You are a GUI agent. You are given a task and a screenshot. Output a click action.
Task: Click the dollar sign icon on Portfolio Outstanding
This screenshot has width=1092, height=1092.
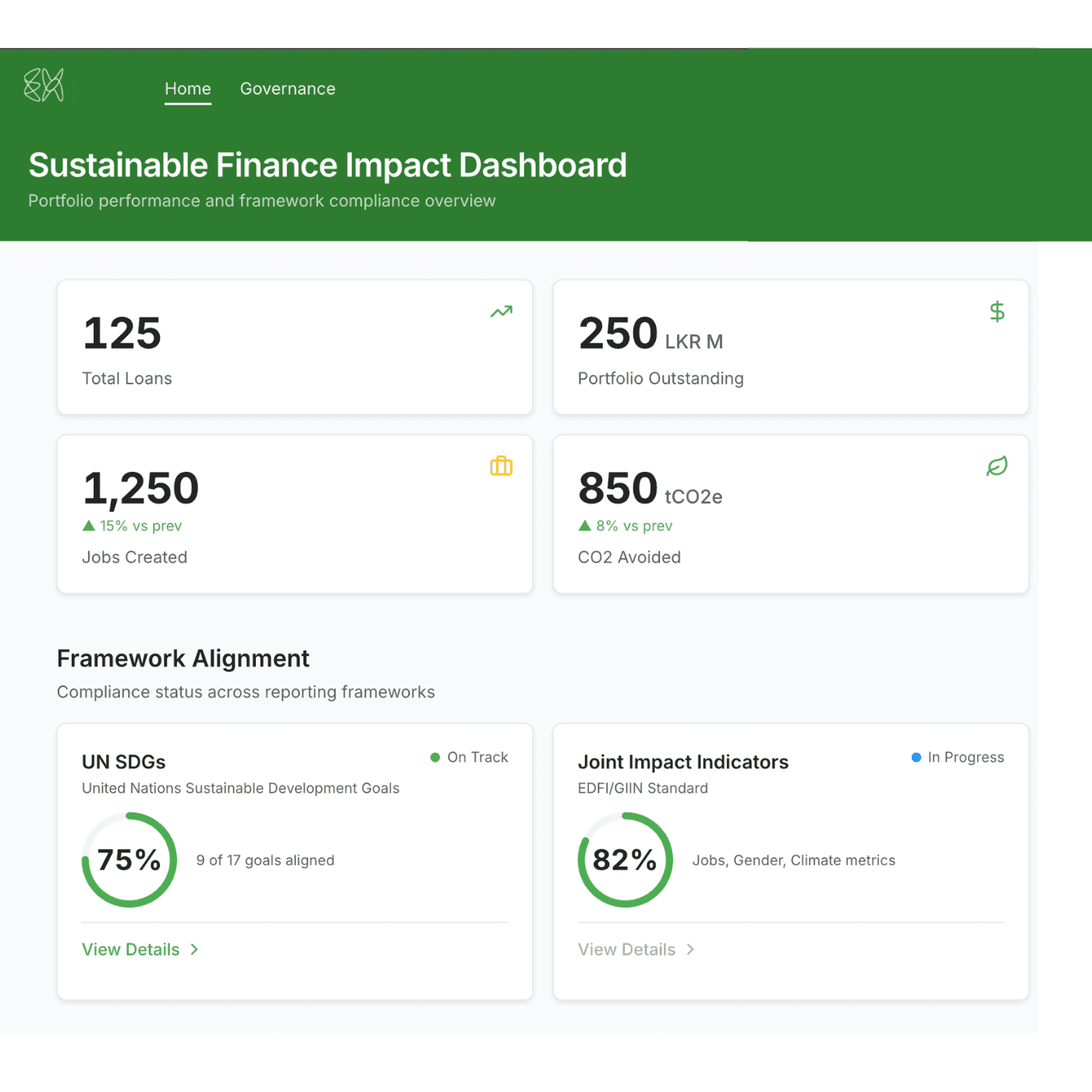pos(997,312)
